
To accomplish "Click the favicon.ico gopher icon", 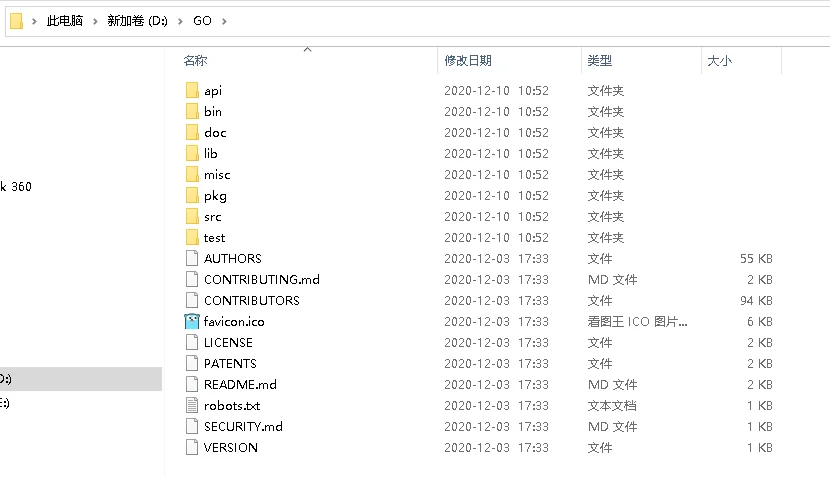I will [x=192, y=321].
